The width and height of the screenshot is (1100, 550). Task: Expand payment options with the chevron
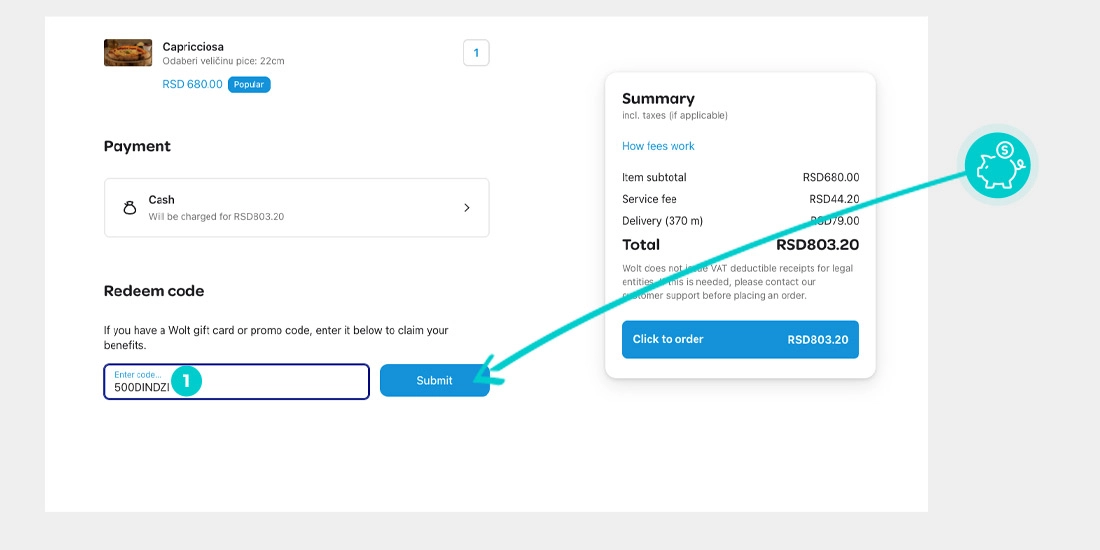coord(467,208)
